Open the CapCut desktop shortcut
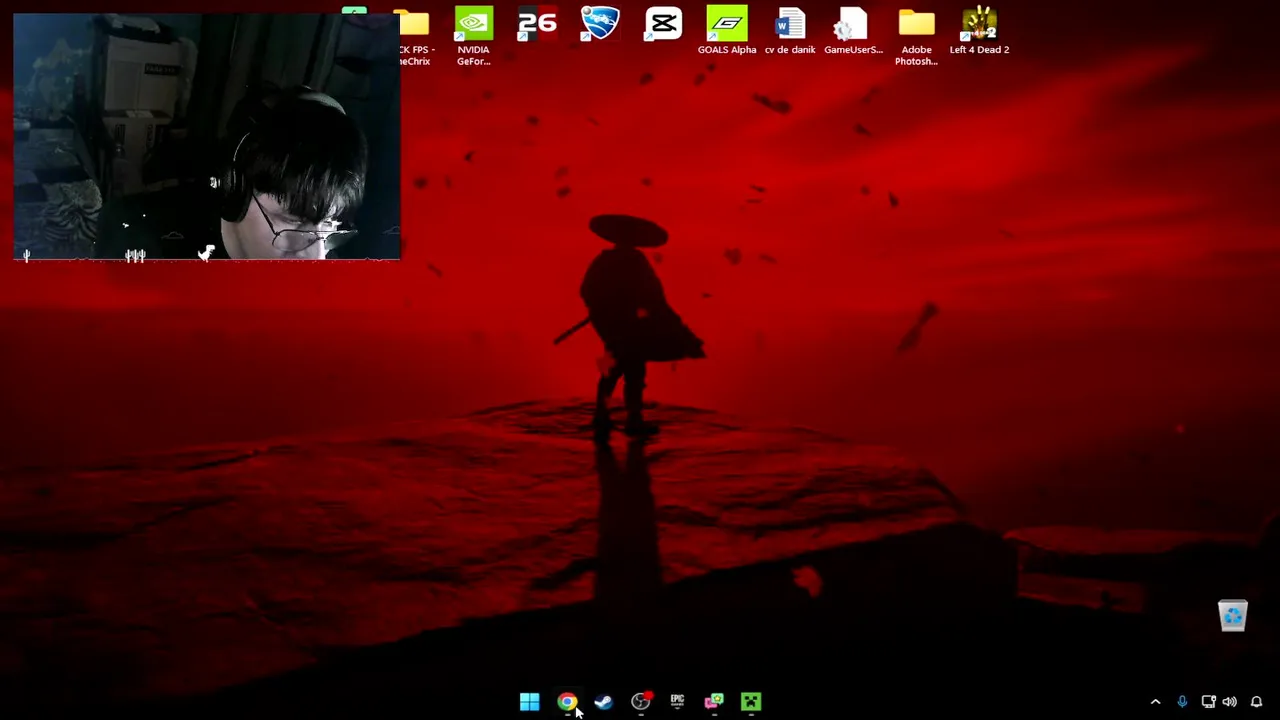The height and width of the screenshot is (720, 1280). coord(663,24)
